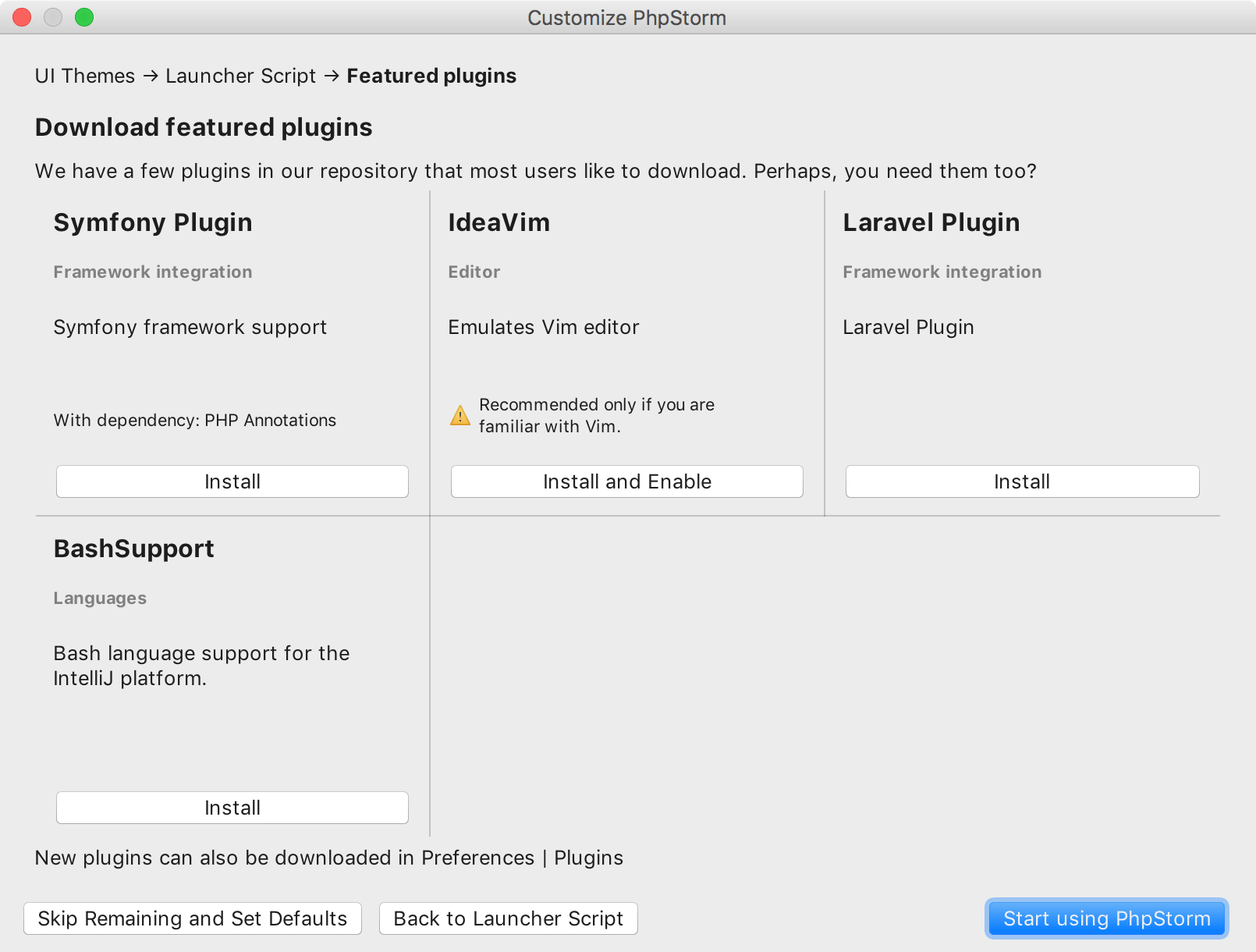Click the PHP Annotations dependency note
This screenshot has height=952, width=1256.
pyautogui.click(x=194, y=420)
